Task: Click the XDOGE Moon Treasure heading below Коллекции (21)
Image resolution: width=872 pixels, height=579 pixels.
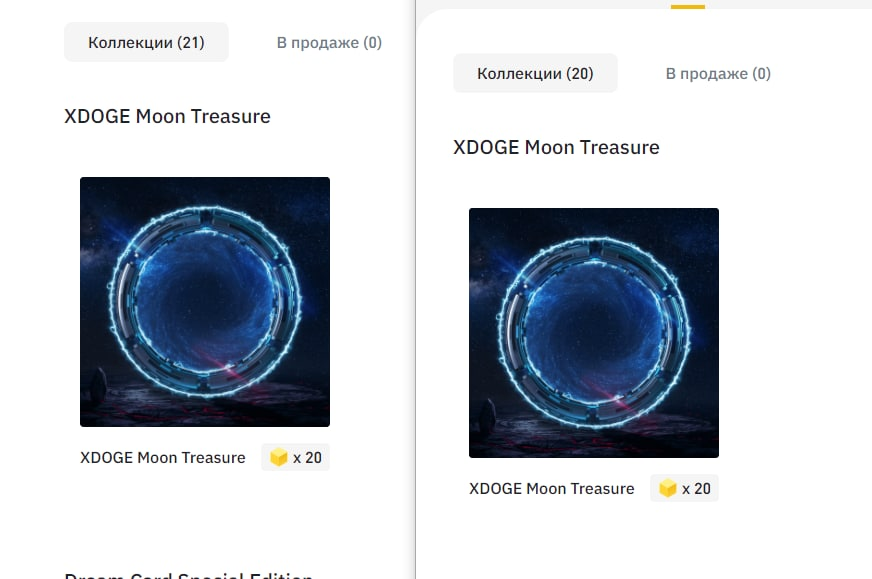Action: pyautogui.click(x=167, y=116)
